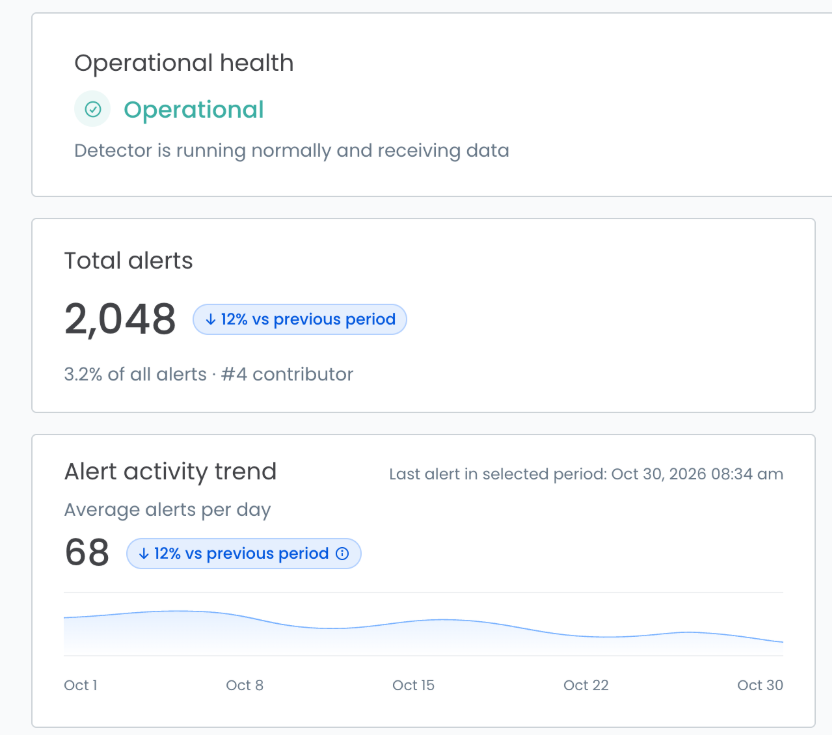This screenshot has width=832, height=735.
Task: Click "Detector is running normally and receiving data"
Action: (292, 151)
